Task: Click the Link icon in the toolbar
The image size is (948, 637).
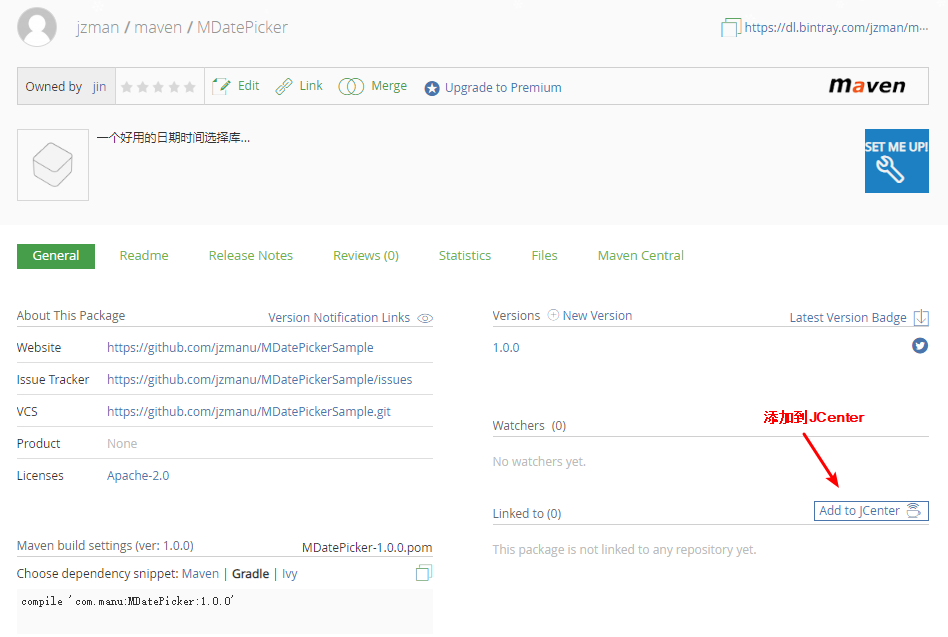Action: (283, 86)
